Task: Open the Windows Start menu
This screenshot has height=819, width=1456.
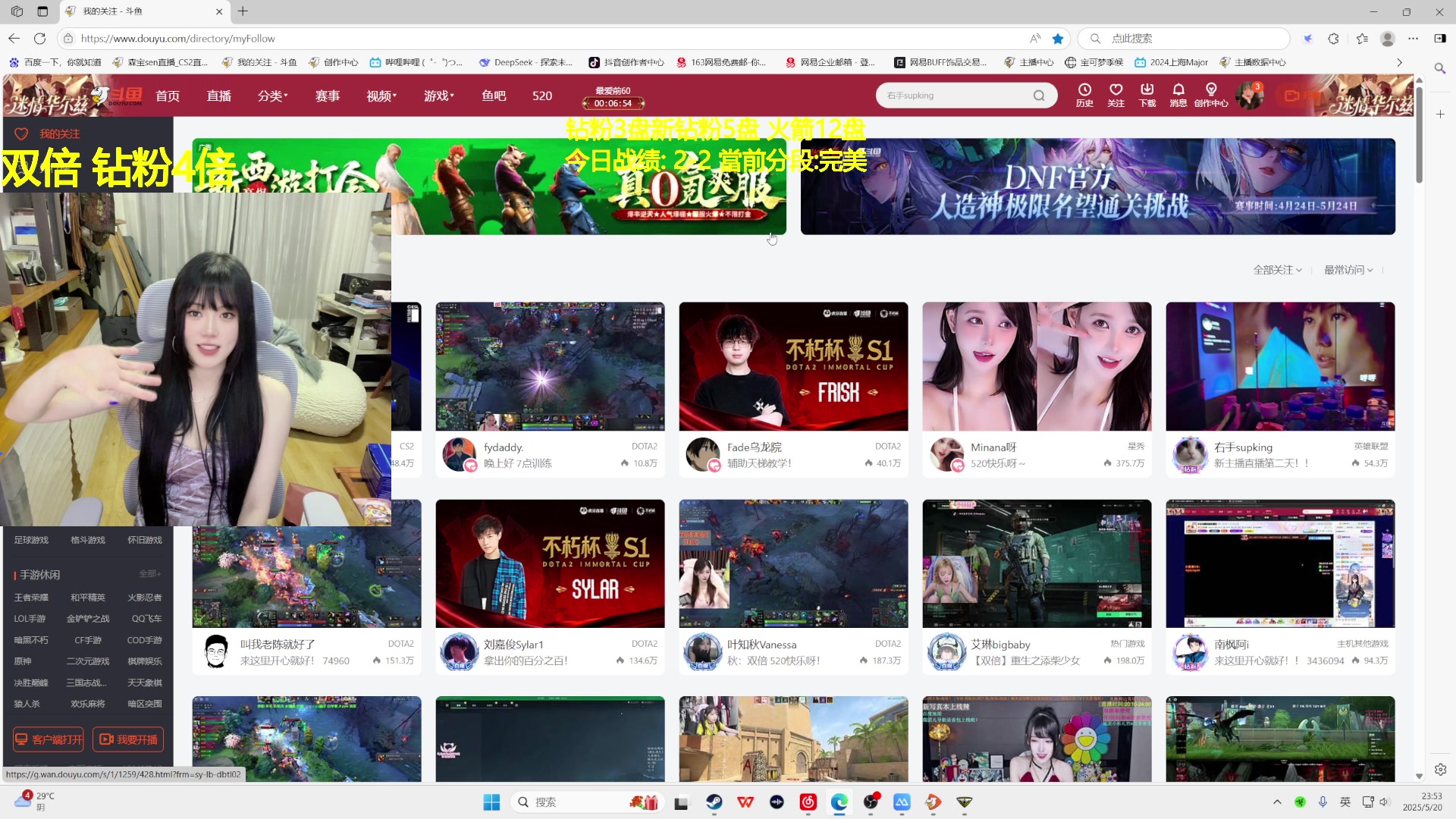Action: (491, 802)
